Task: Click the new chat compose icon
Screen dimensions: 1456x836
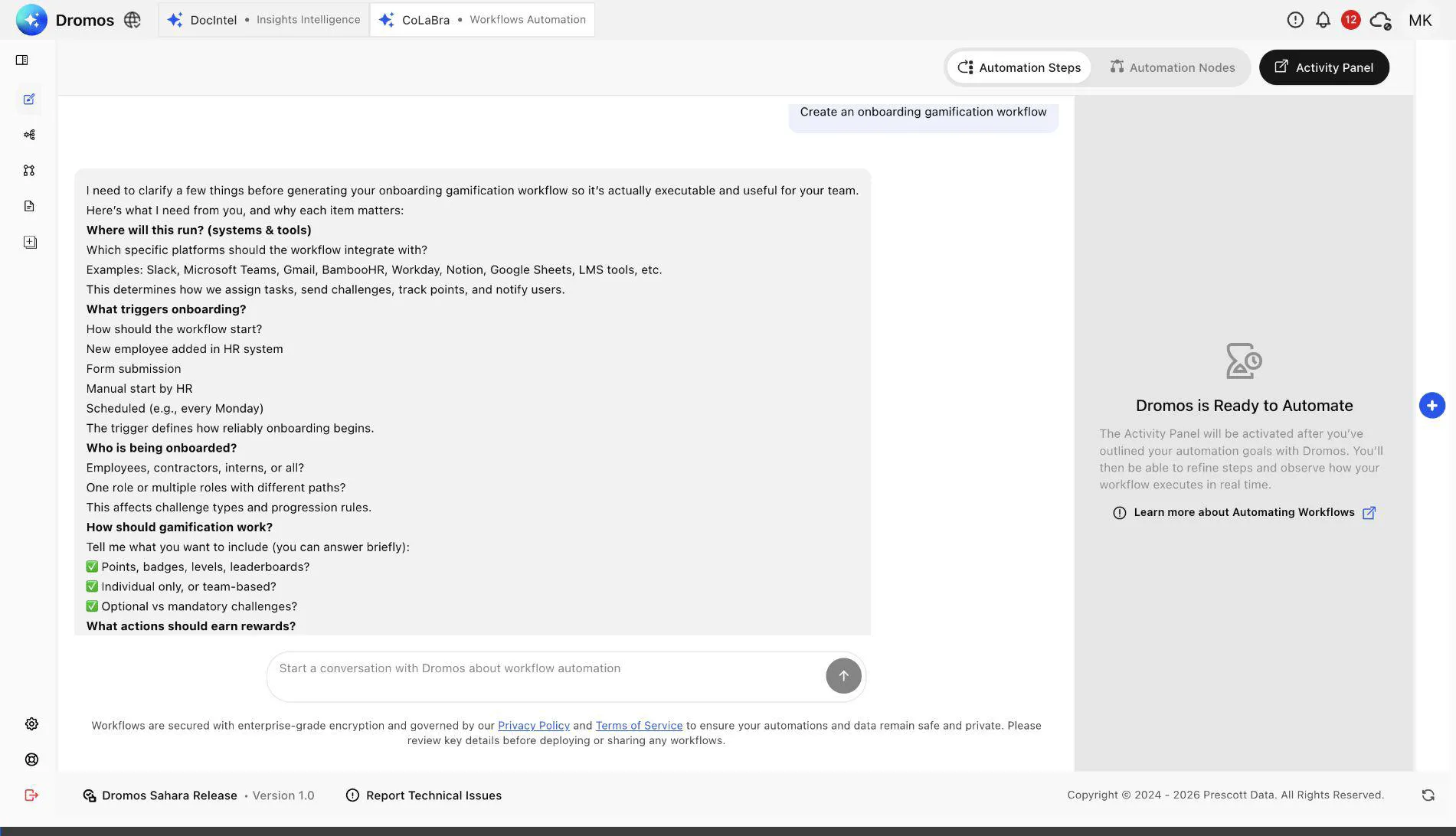Action: point(29,100)
